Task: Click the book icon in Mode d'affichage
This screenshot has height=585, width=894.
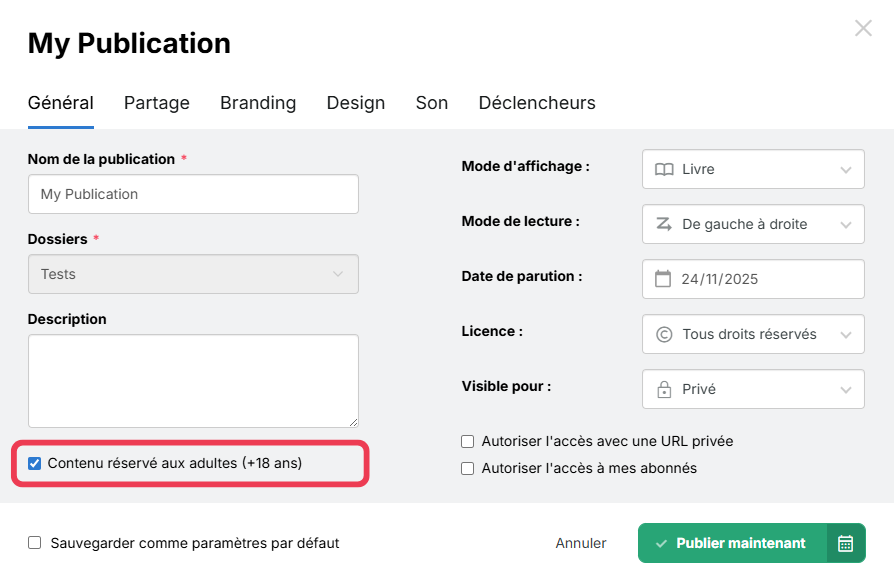Action: (x=664, y=169)
